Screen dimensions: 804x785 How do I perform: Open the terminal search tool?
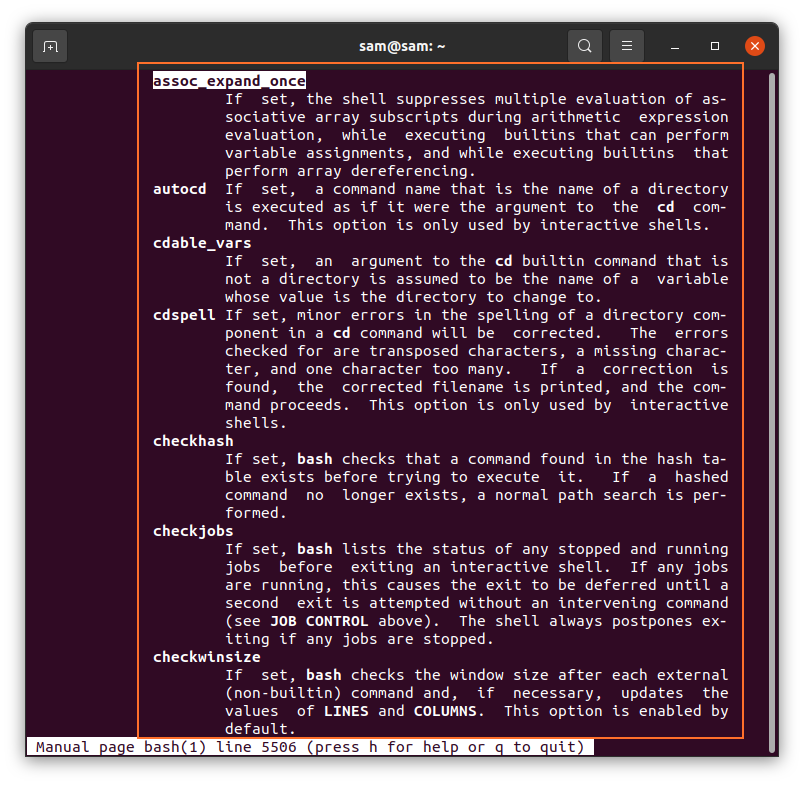pyautogui.click(x=585, y=46)
